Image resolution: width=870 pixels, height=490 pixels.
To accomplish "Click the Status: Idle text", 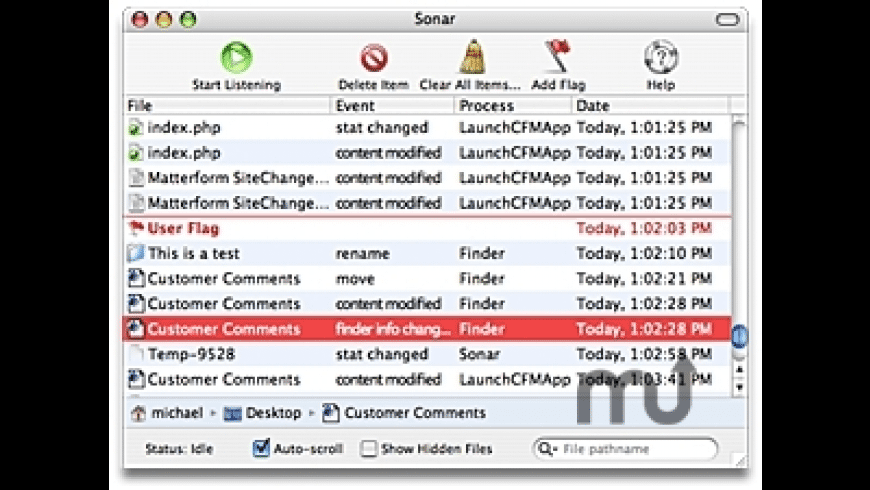I will (179, 449).
